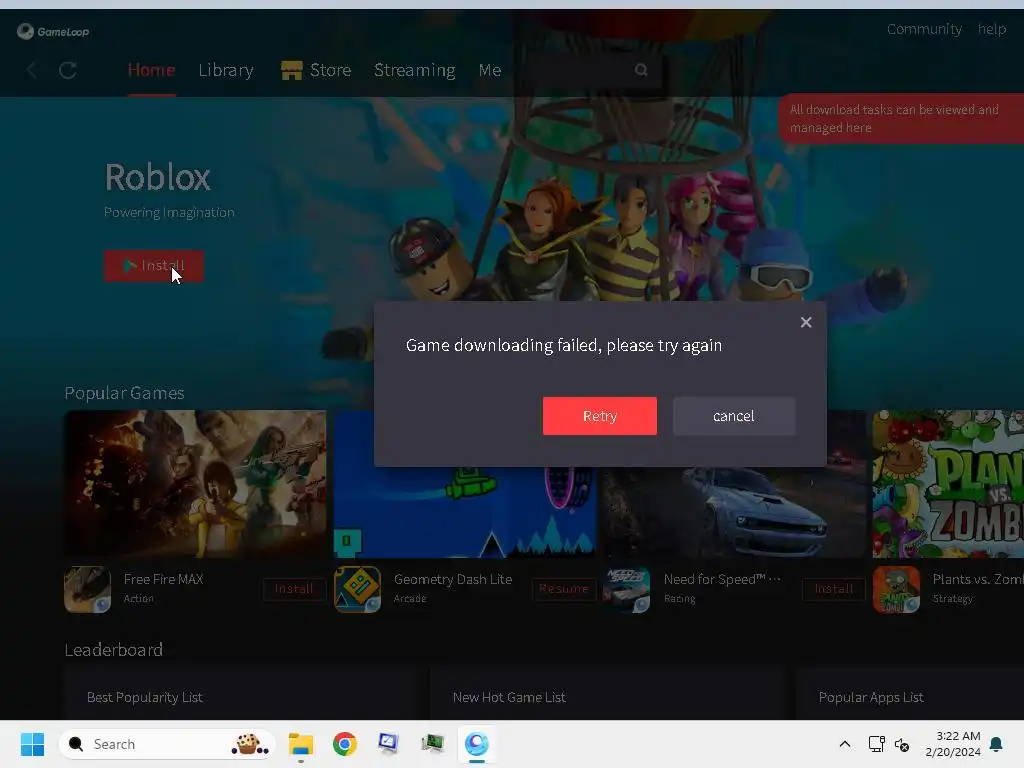
Task: Click the Store shop icon
Action: click(x=291, y=70)
